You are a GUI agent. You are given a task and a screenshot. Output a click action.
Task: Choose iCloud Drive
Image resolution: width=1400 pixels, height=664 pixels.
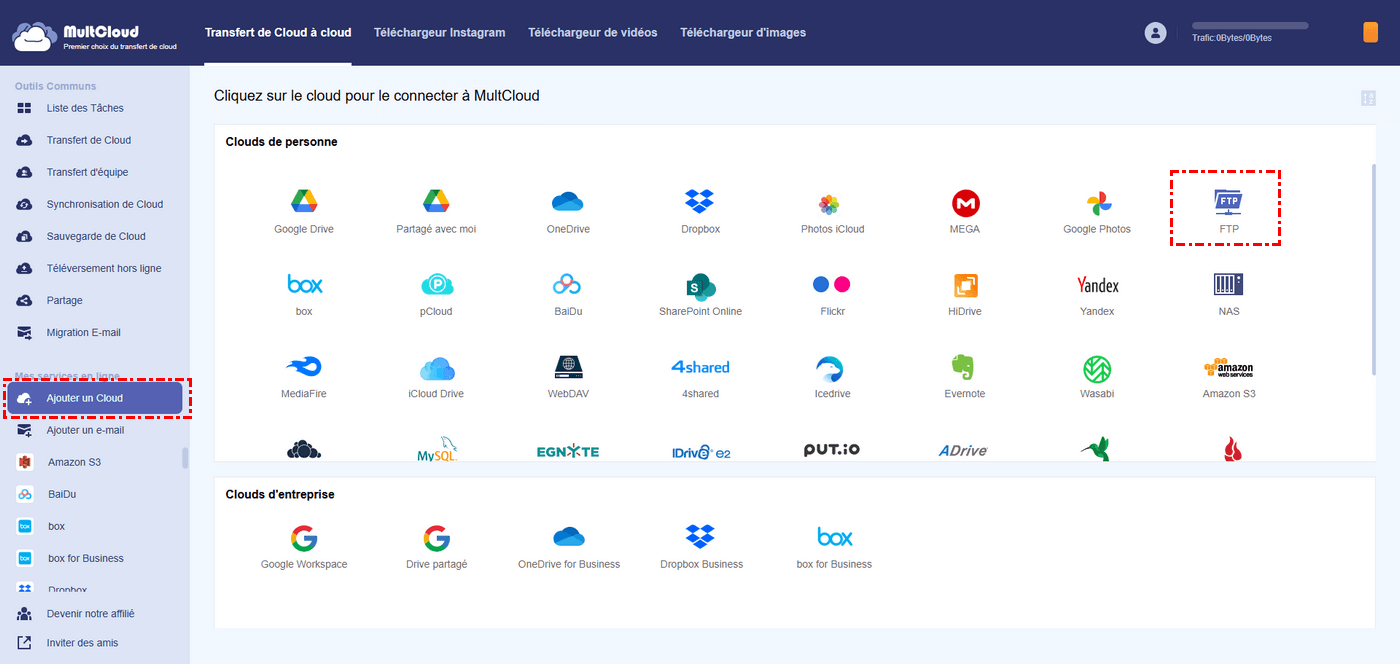pos(436,376)
